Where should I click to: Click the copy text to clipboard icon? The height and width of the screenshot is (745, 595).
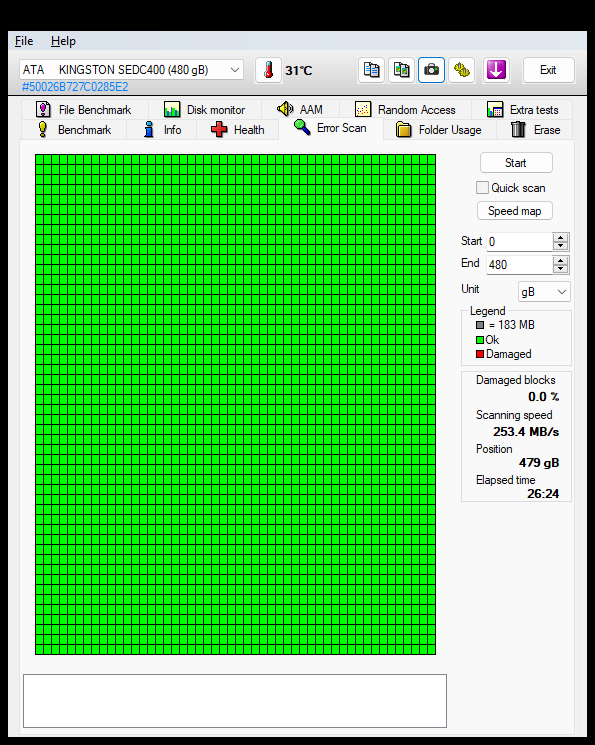[371, 70]
